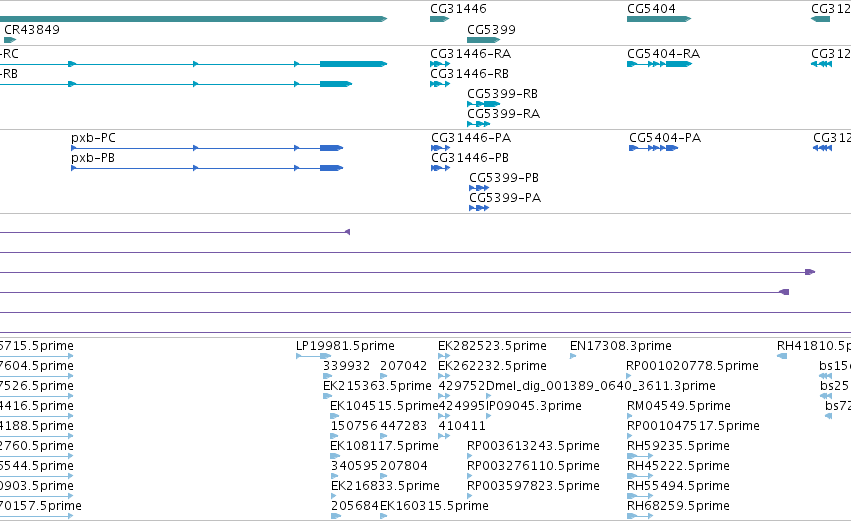The image size is (851, 521).
Task: Click the CG31446-PB protein label
Action: [x=470, y=158]
